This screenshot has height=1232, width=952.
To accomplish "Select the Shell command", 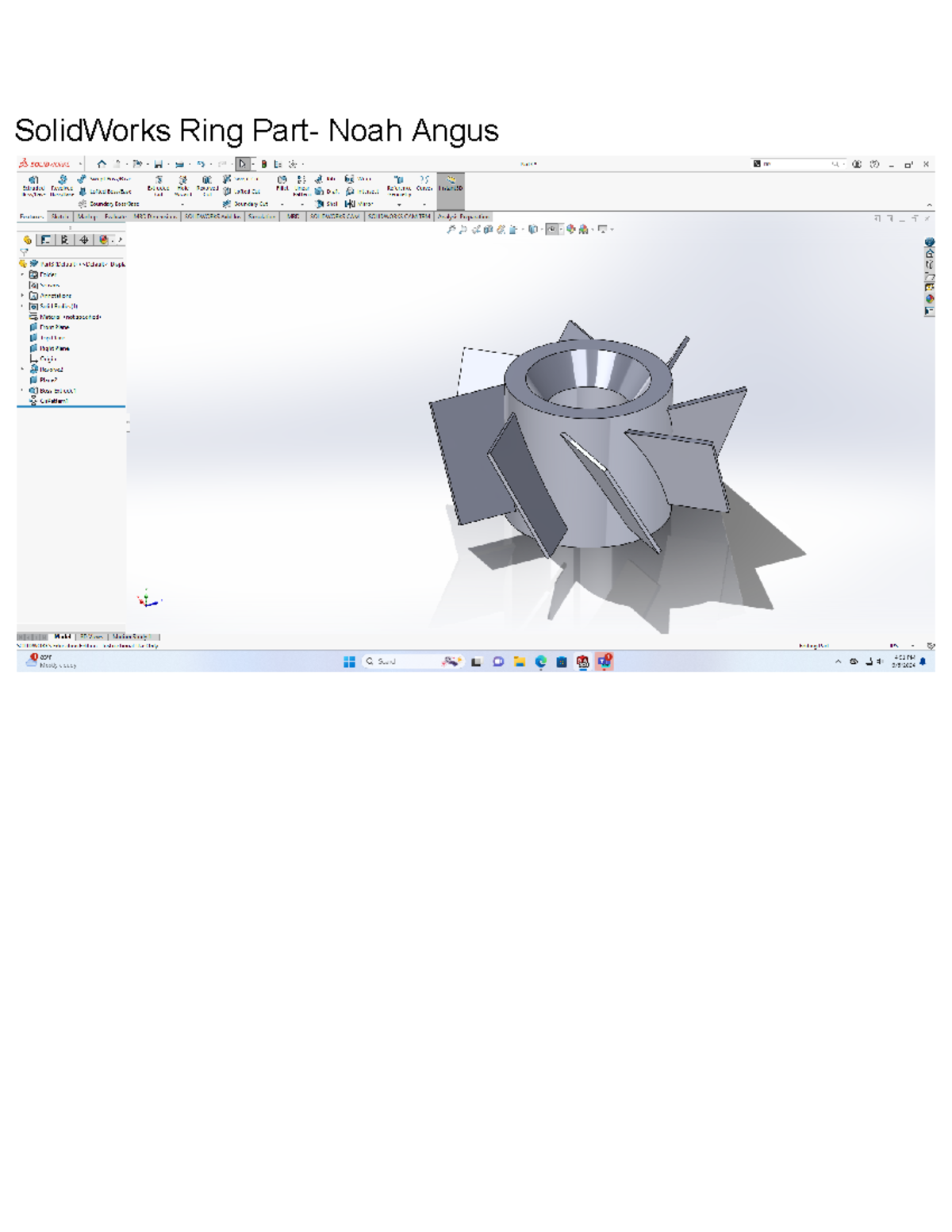I will click(x=327, y=204).
